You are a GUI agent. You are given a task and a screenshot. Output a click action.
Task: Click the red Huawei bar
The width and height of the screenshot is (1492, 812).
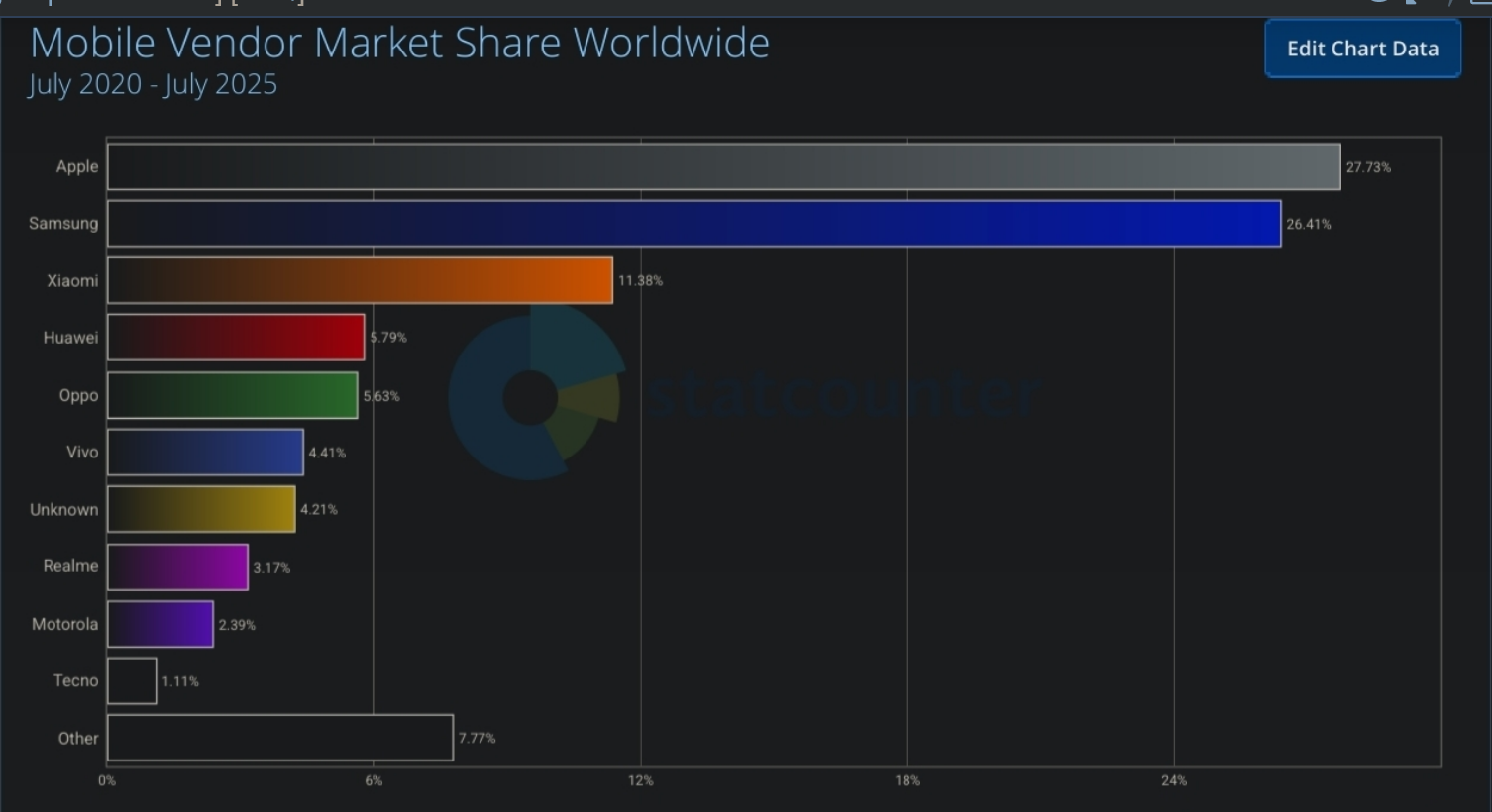(x=236, y=338)
